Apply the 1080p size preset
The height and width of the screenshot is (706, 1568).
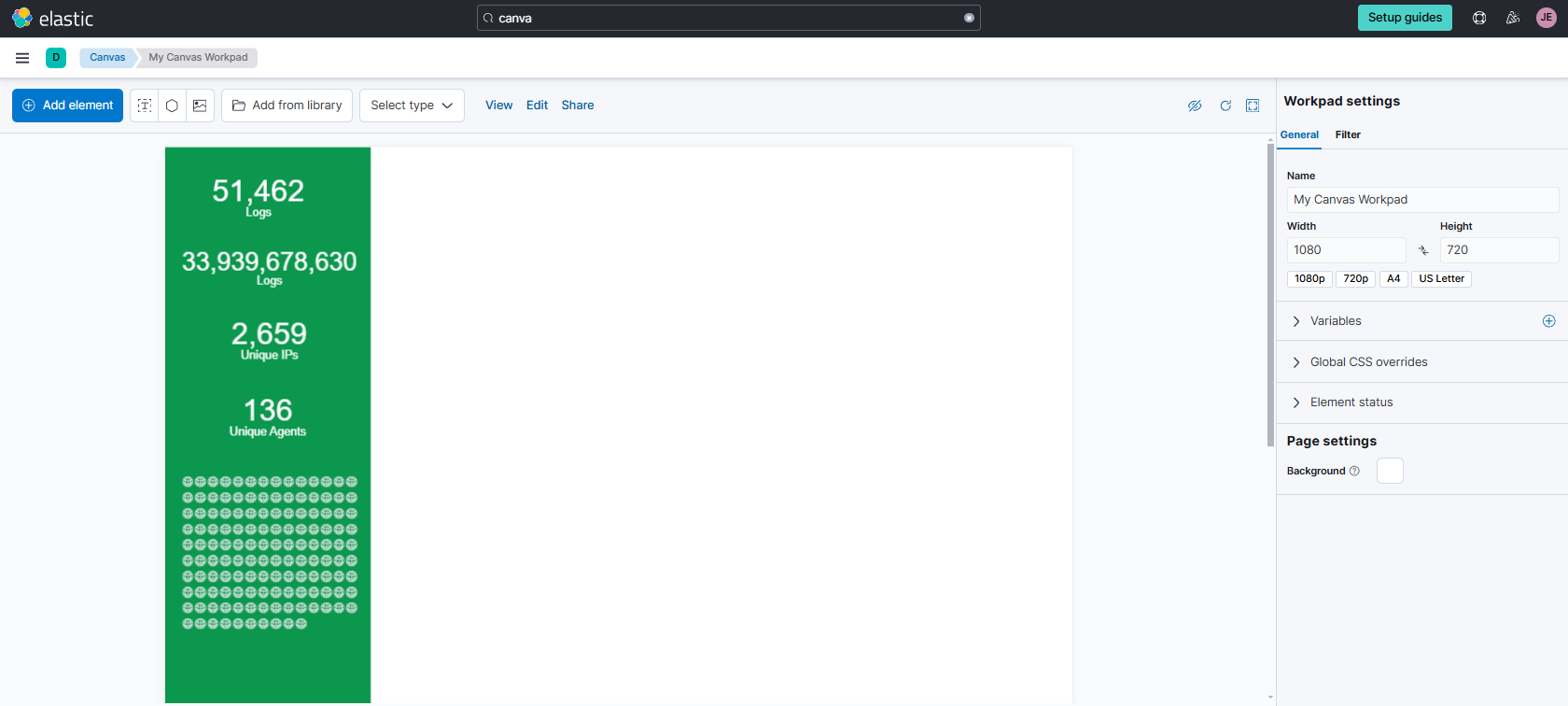(1309, 278)
